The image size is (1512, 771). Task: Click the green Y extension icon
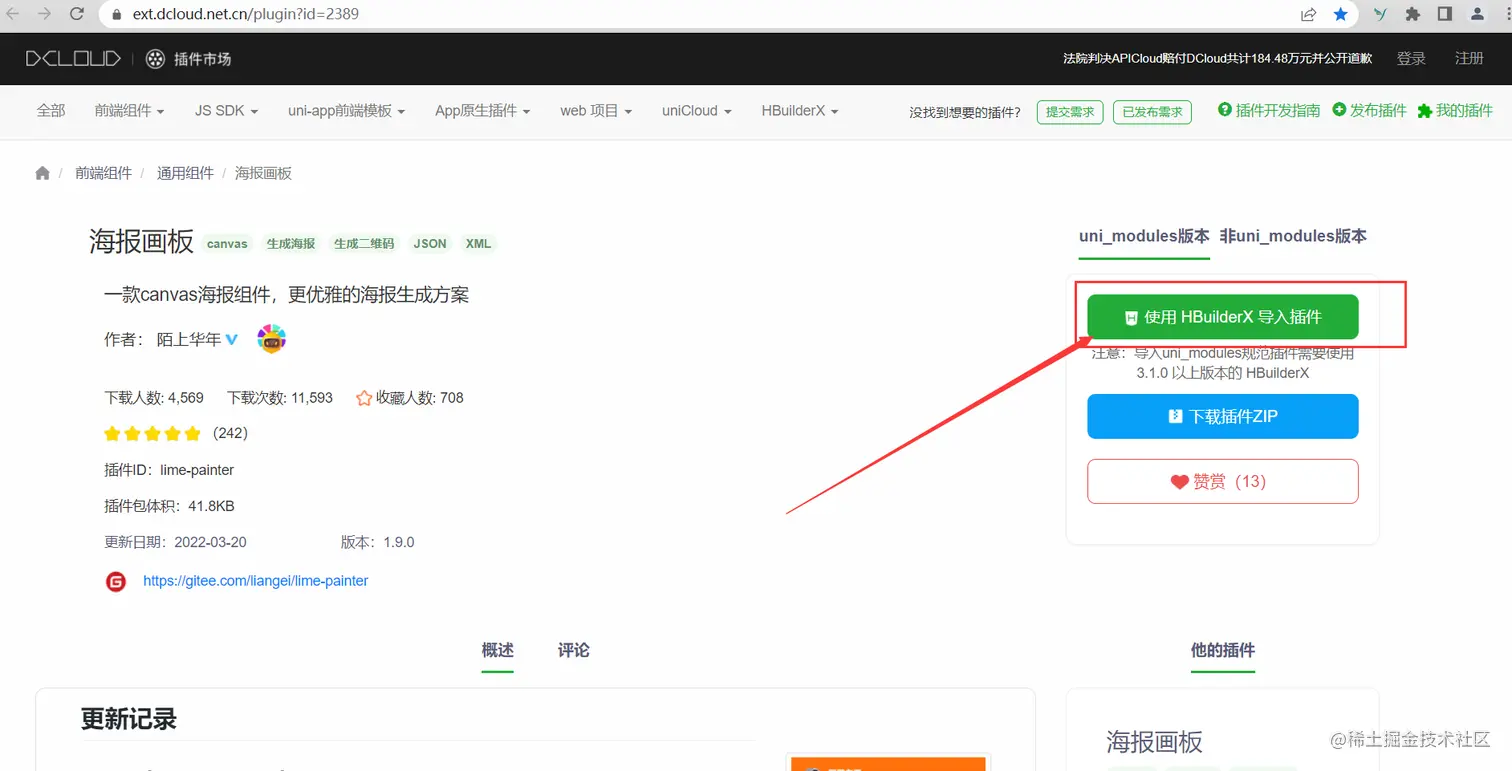point(1380,14)
